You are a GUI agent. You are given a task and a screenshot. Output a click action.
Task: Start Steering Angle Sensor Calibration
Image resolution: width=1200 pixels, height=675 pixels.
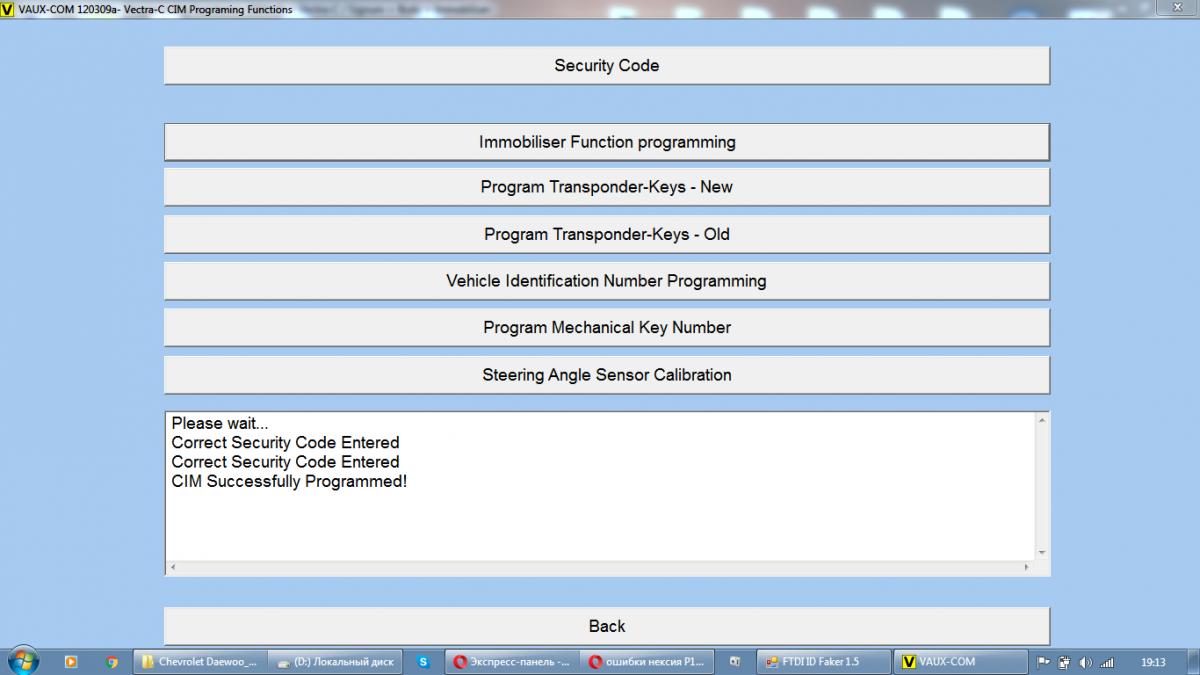coord(607,375)
